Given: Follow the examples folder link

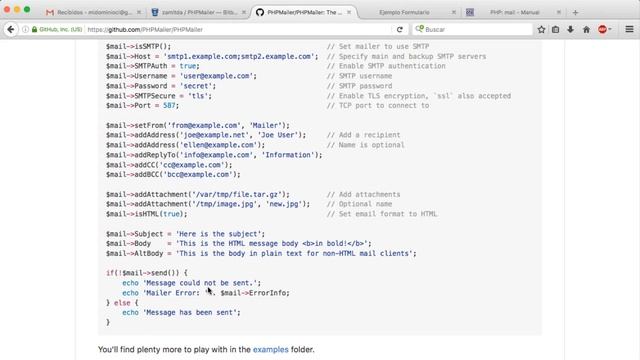Looking at the screenshot, I should tap(271, 349).
